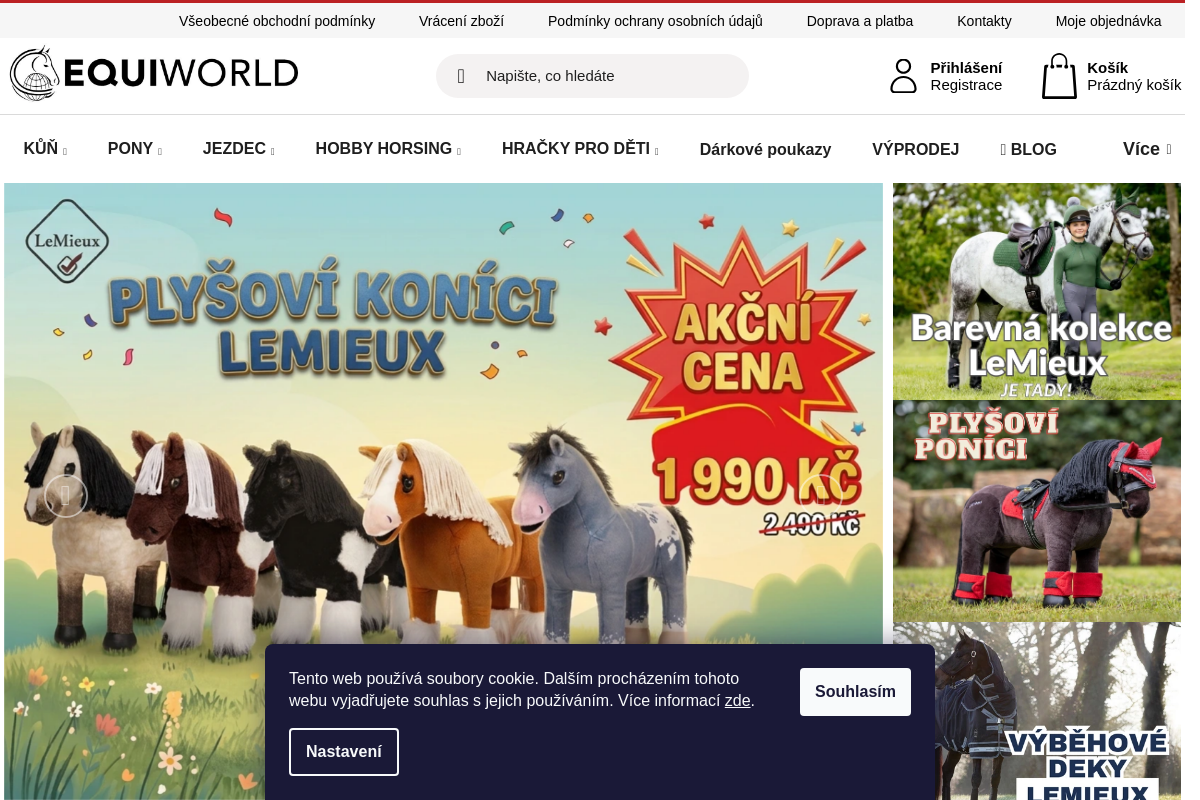Open the HOBBY HORSING category
Screen dimensions: 1200x800
(384, 149)
